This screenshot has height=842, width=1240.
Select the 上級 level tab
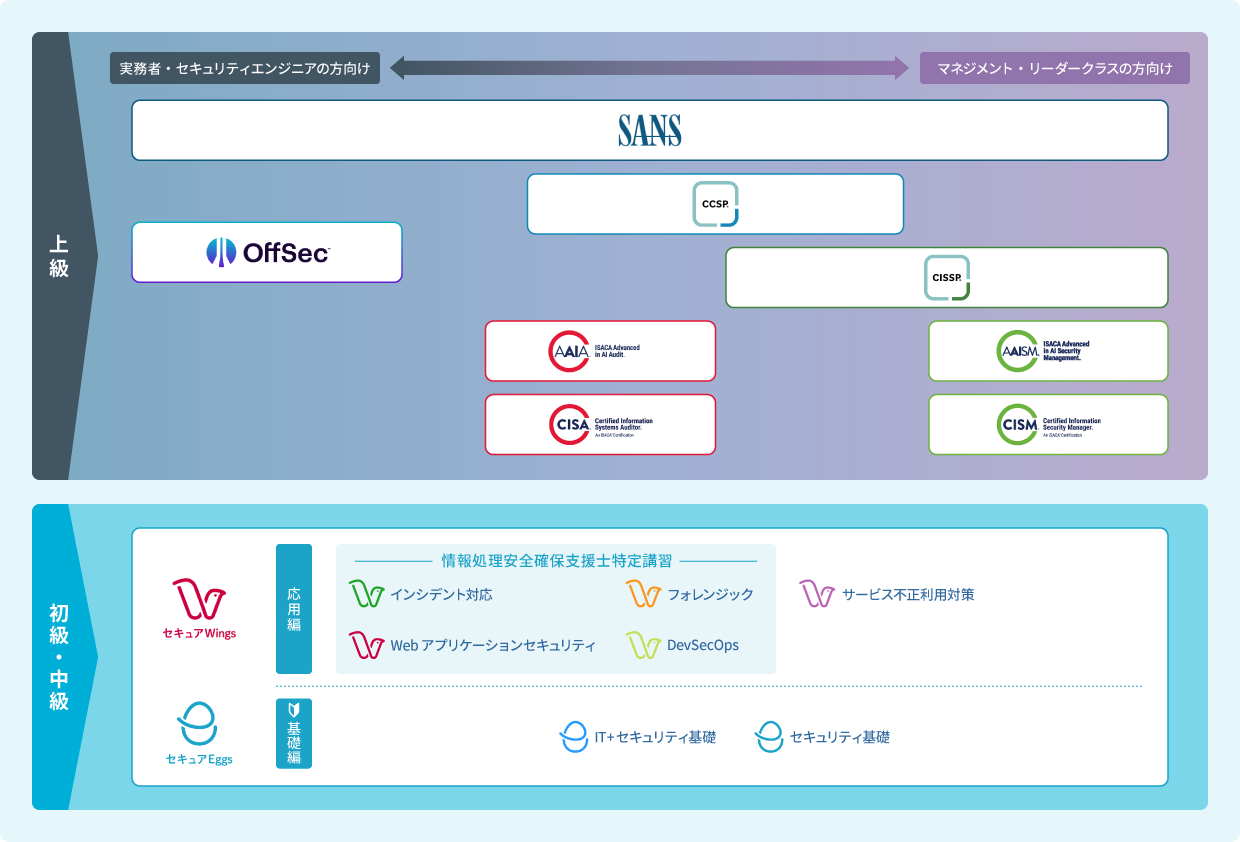(x=60, y=256)
